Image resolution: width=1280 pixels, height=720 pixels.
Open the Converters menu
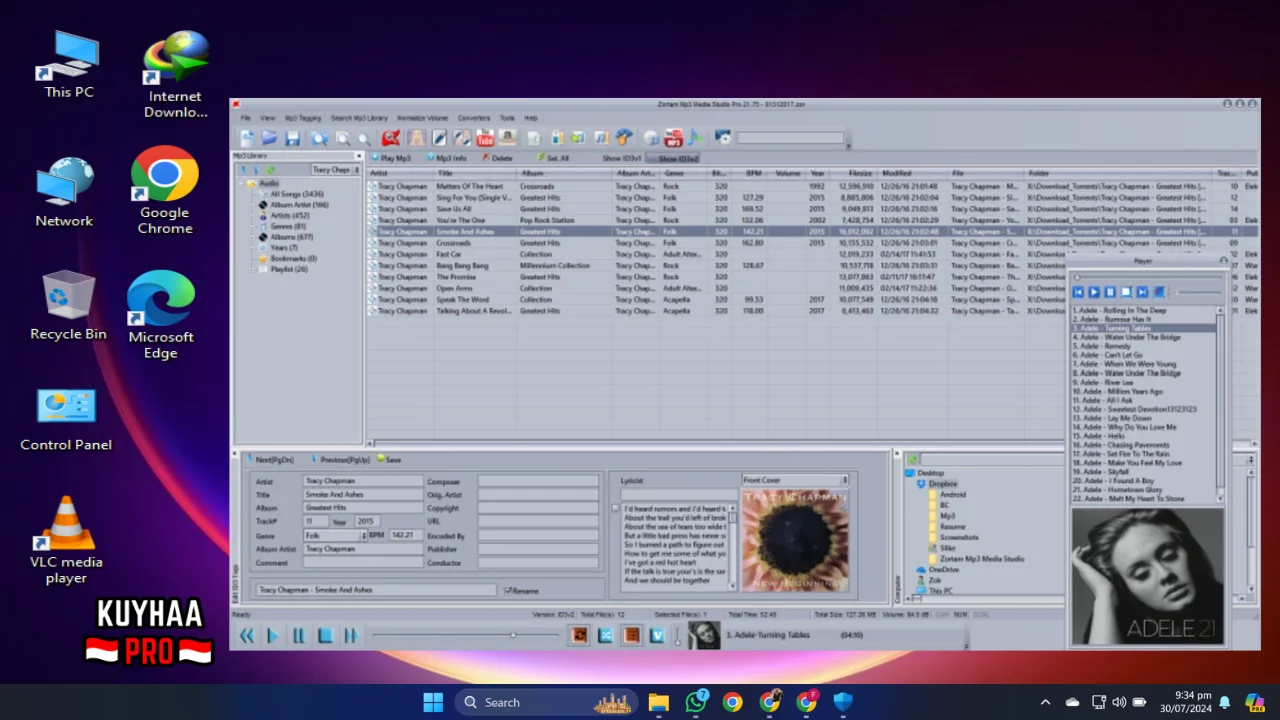pos(474,118)
